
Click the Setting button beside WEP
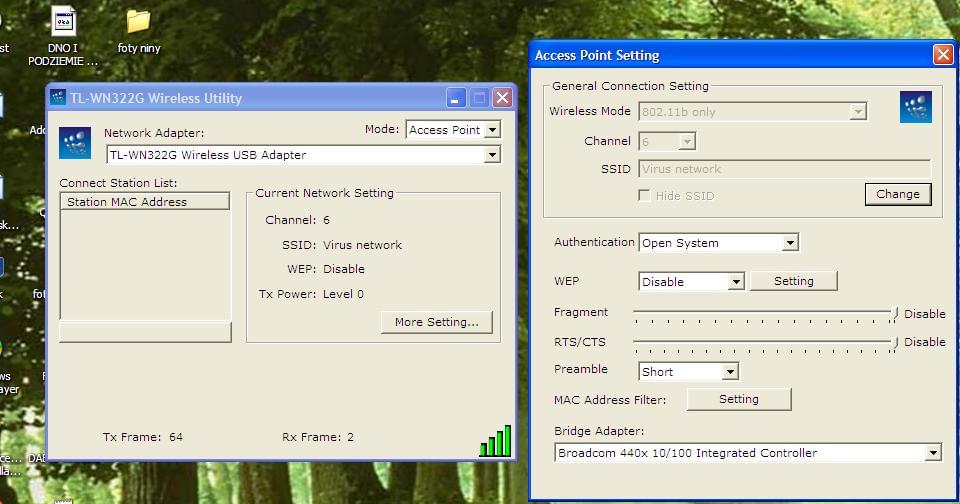[793, 281]
